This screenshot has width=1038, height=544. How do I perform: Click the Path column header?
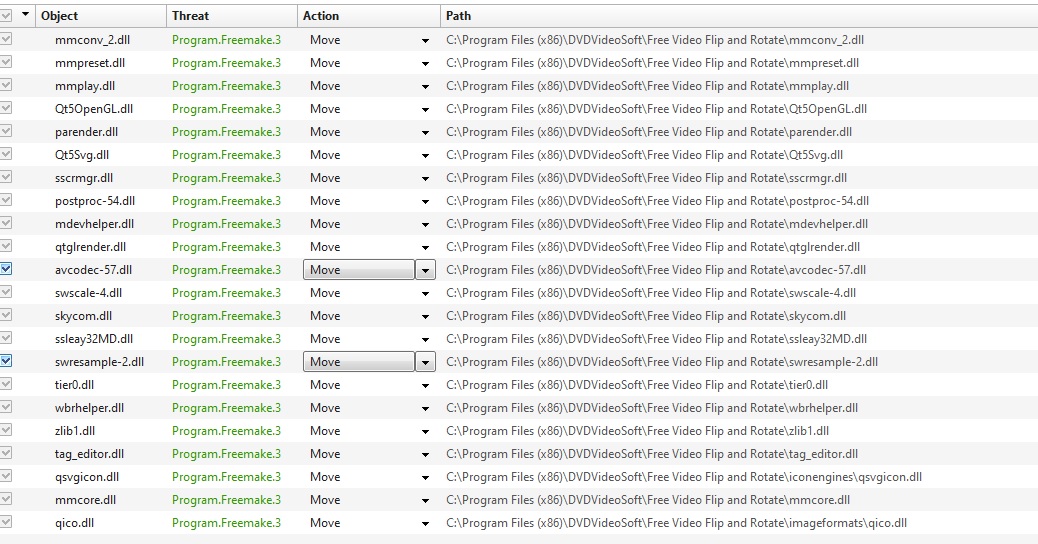pos(738,16)
